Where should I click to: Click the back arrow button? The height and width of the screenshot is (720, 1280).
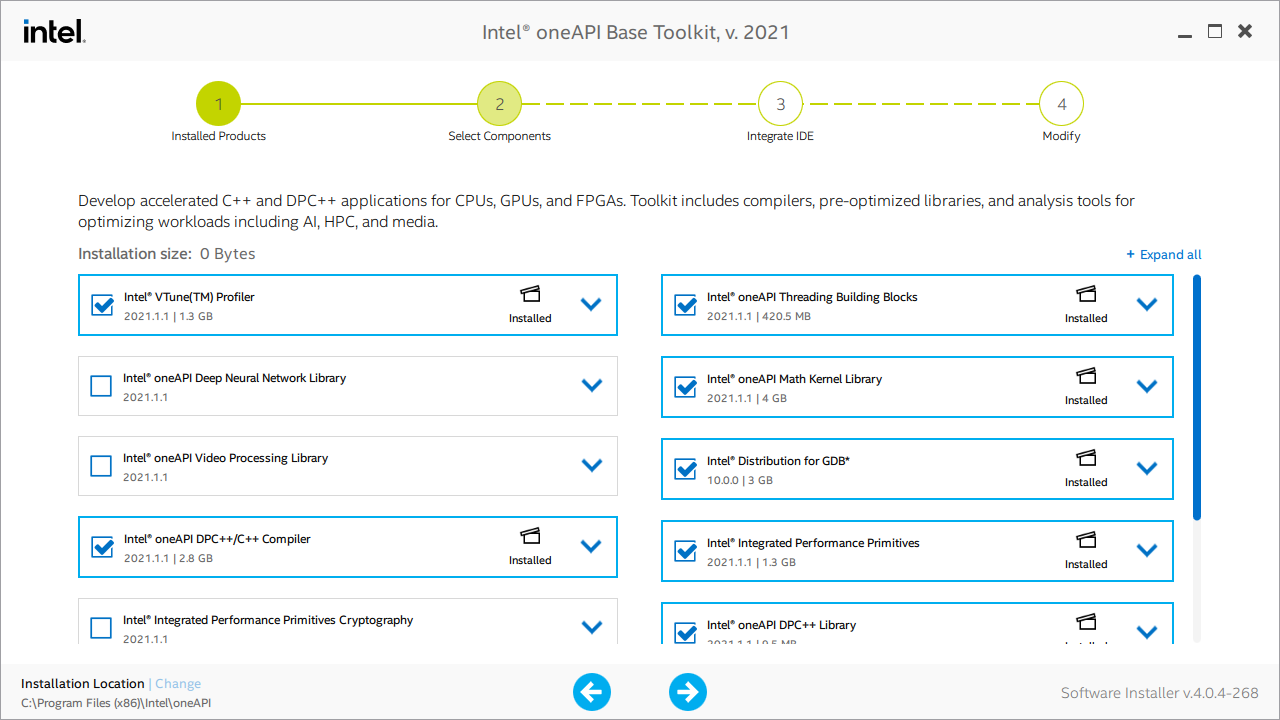click(x=592, y=692)
